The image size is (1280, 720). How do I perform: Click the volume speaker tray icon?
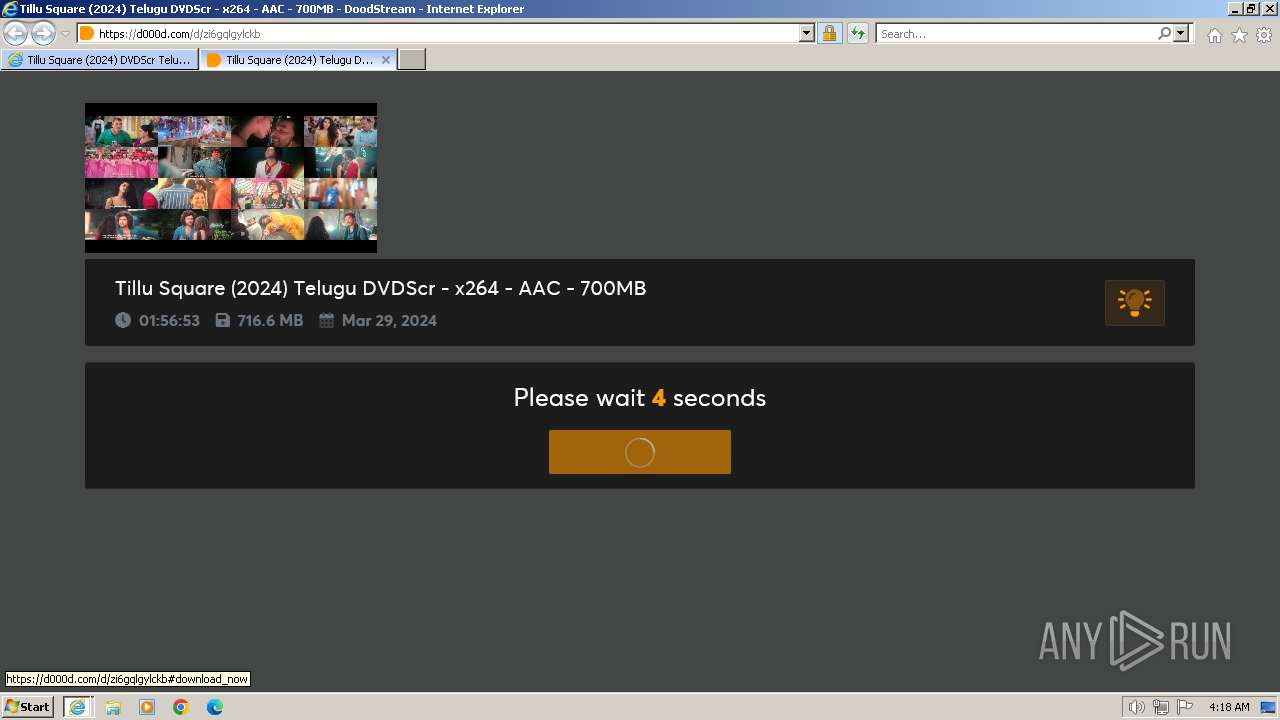(x=1137, y=707)
